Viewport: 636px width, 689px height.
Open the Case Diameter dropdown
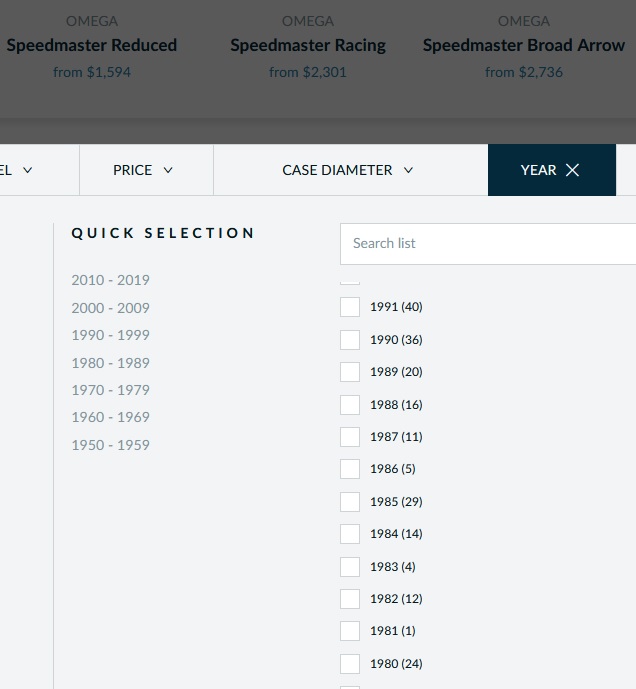[x=348, y=170]
